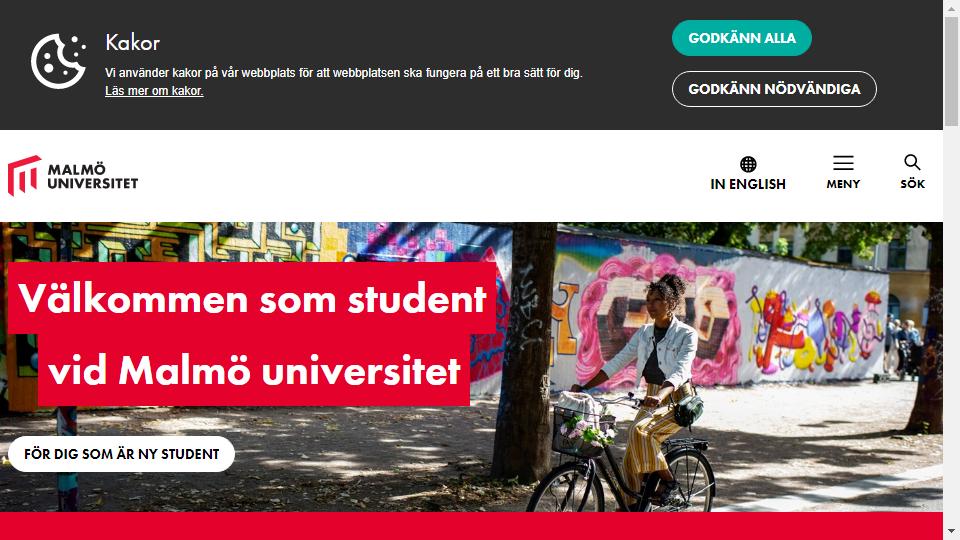Click the Välkommen som student heading
Viewport: 960px width, 540px height.
(x=252, y=299)
